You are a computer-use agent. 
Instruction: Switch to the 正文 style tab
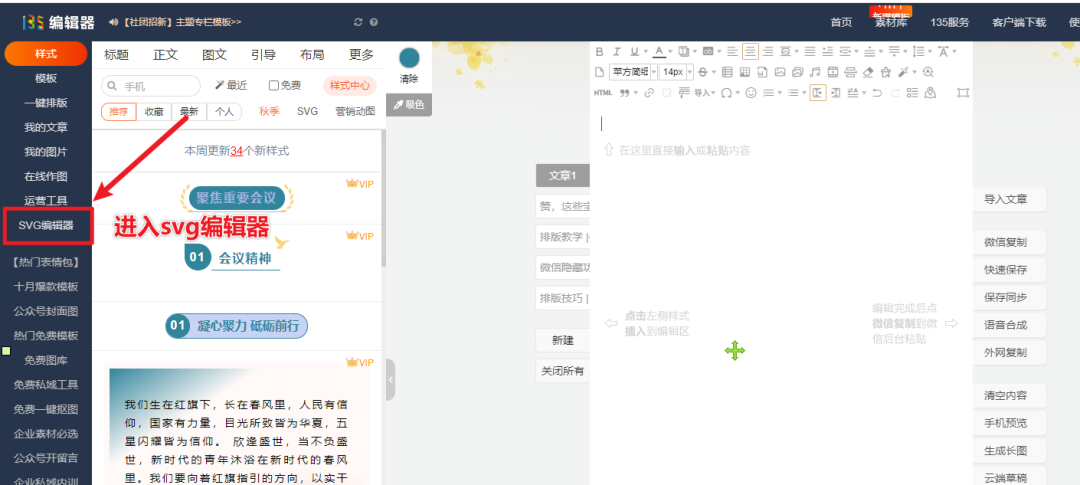click(165, 55)
